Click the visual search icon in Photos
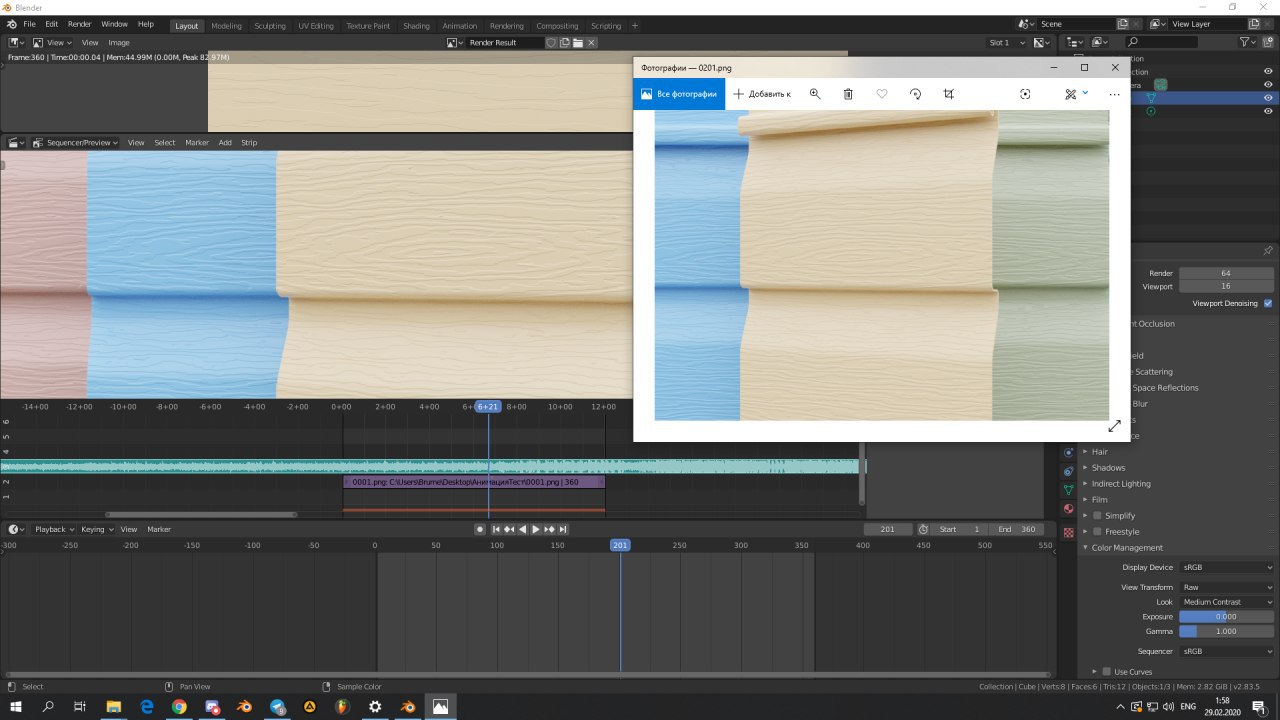 [1025, 94]
